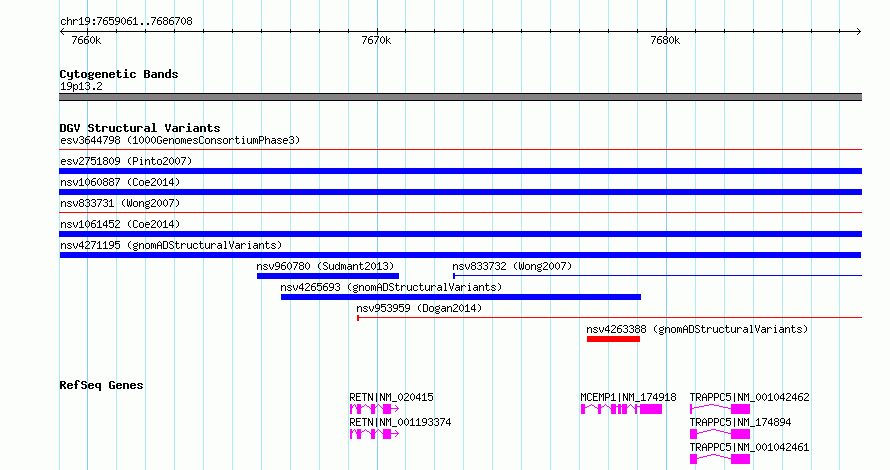Click the RefSeq Genes track title
This screenshot has height=470, width=890.
point(101,385)
